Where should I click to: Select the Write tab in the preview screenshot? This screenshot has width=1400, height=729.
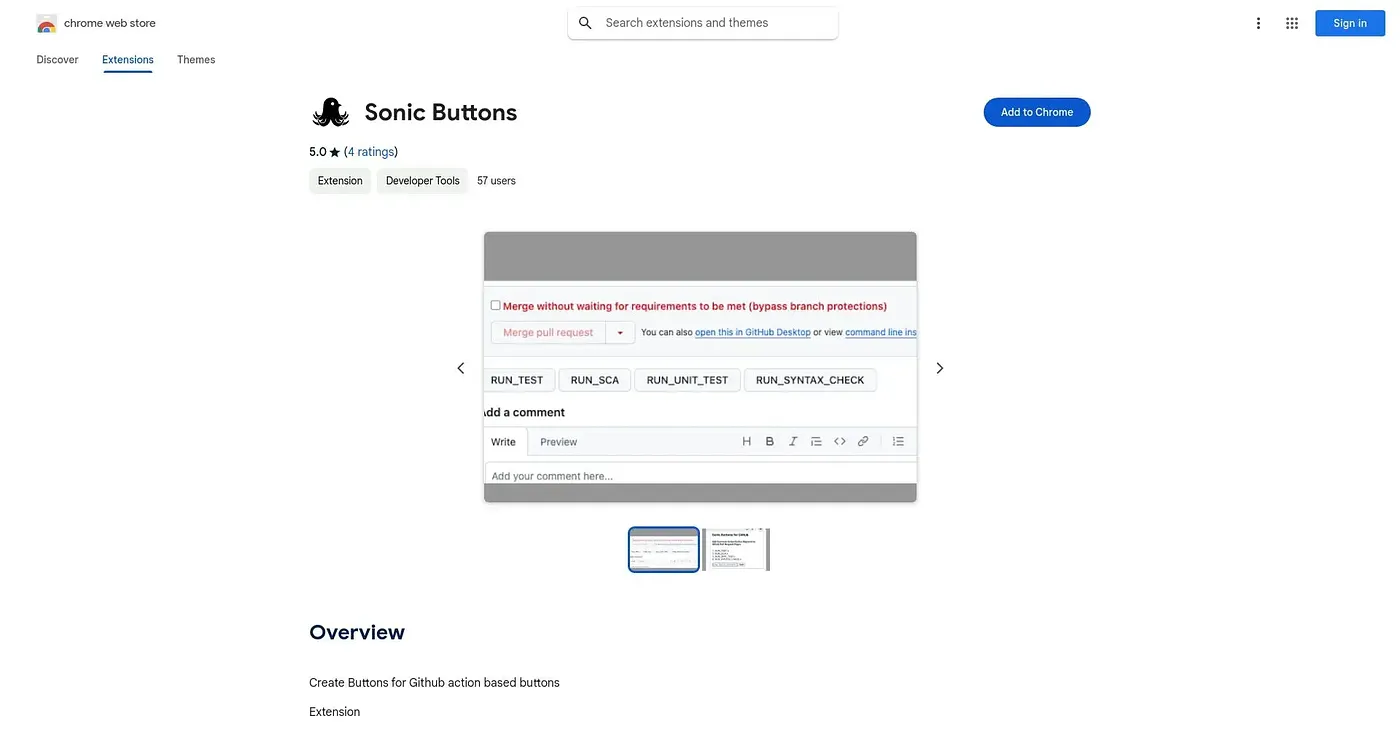pos(504,442)
